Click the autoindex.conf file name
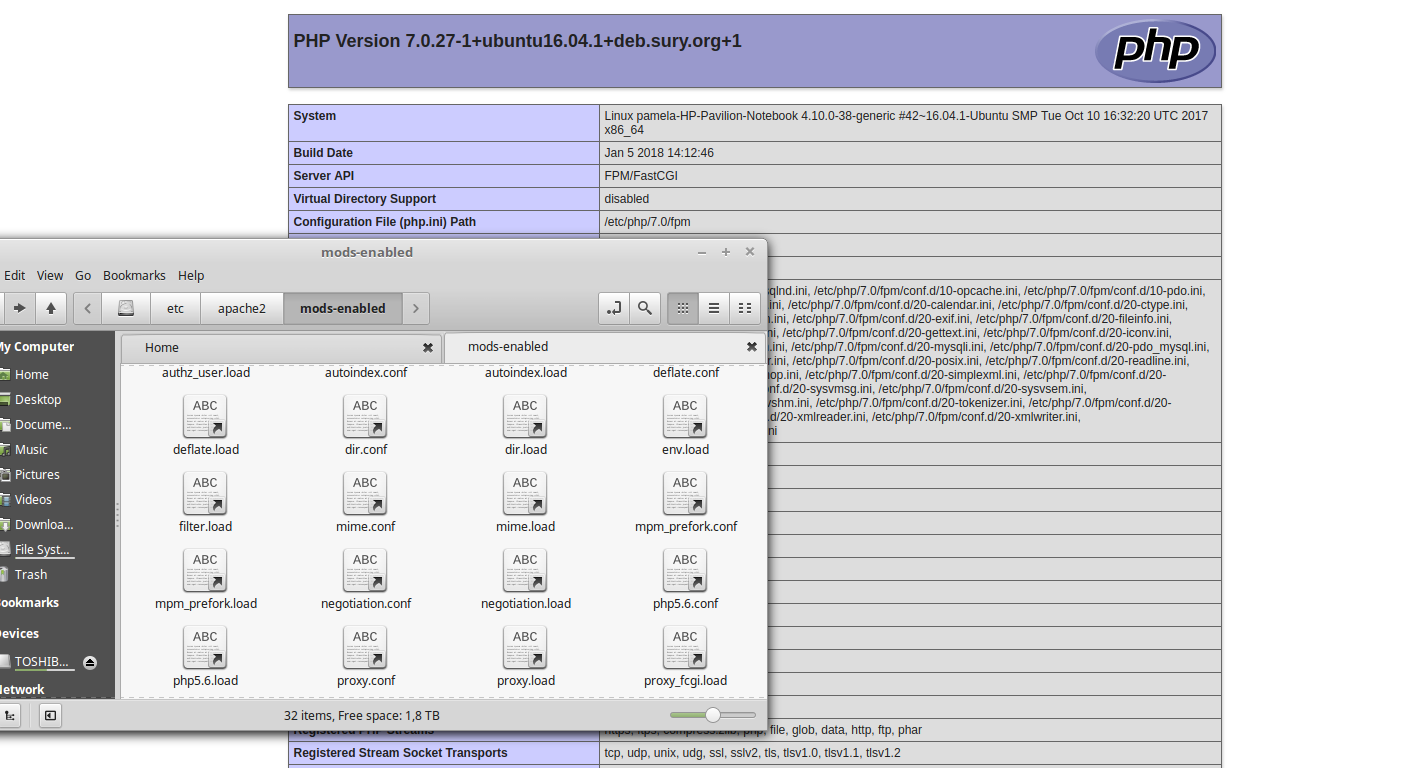 coord(366,372)
